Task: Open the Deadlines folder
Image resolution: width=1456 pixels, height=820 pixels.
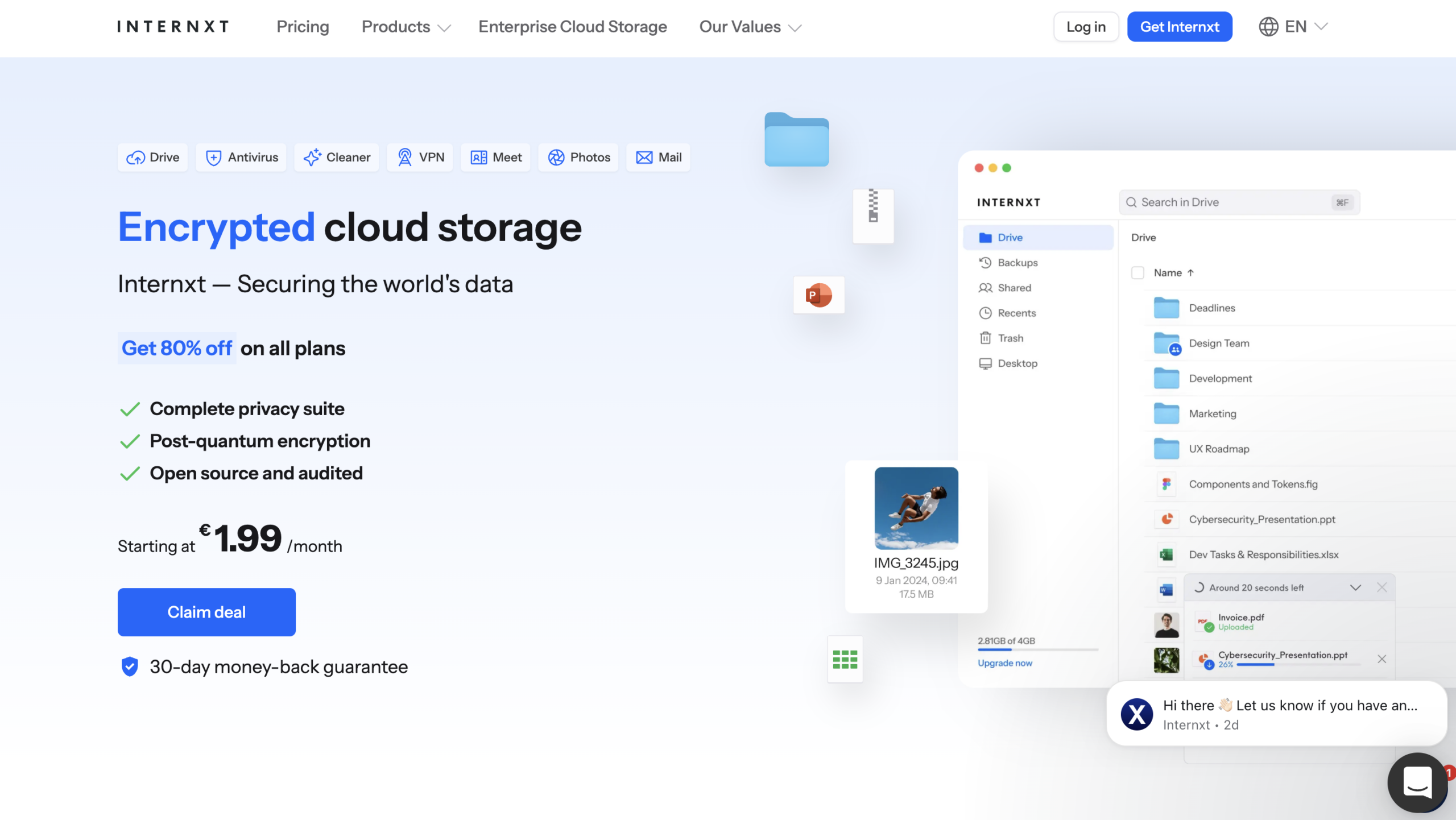Action: click(x=1195, y=308)
